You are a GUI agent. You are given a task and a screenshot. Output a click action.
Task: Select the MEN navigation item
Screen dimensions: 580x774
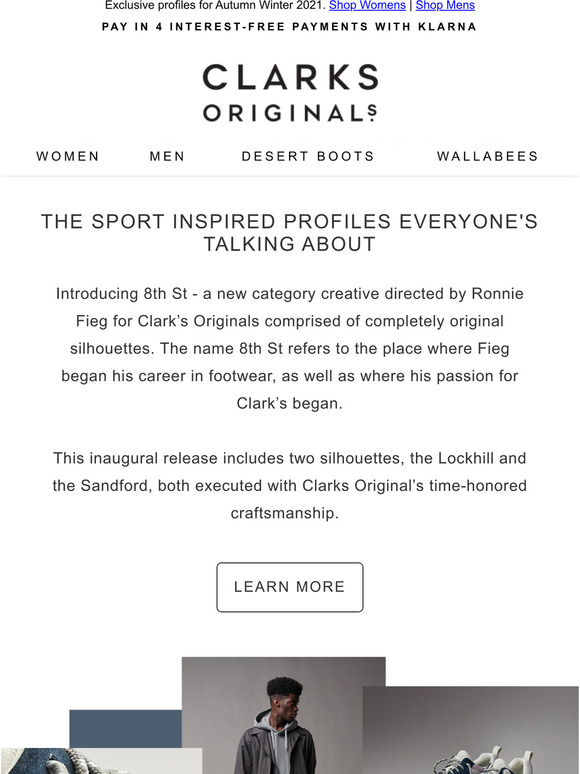point(167,156)
